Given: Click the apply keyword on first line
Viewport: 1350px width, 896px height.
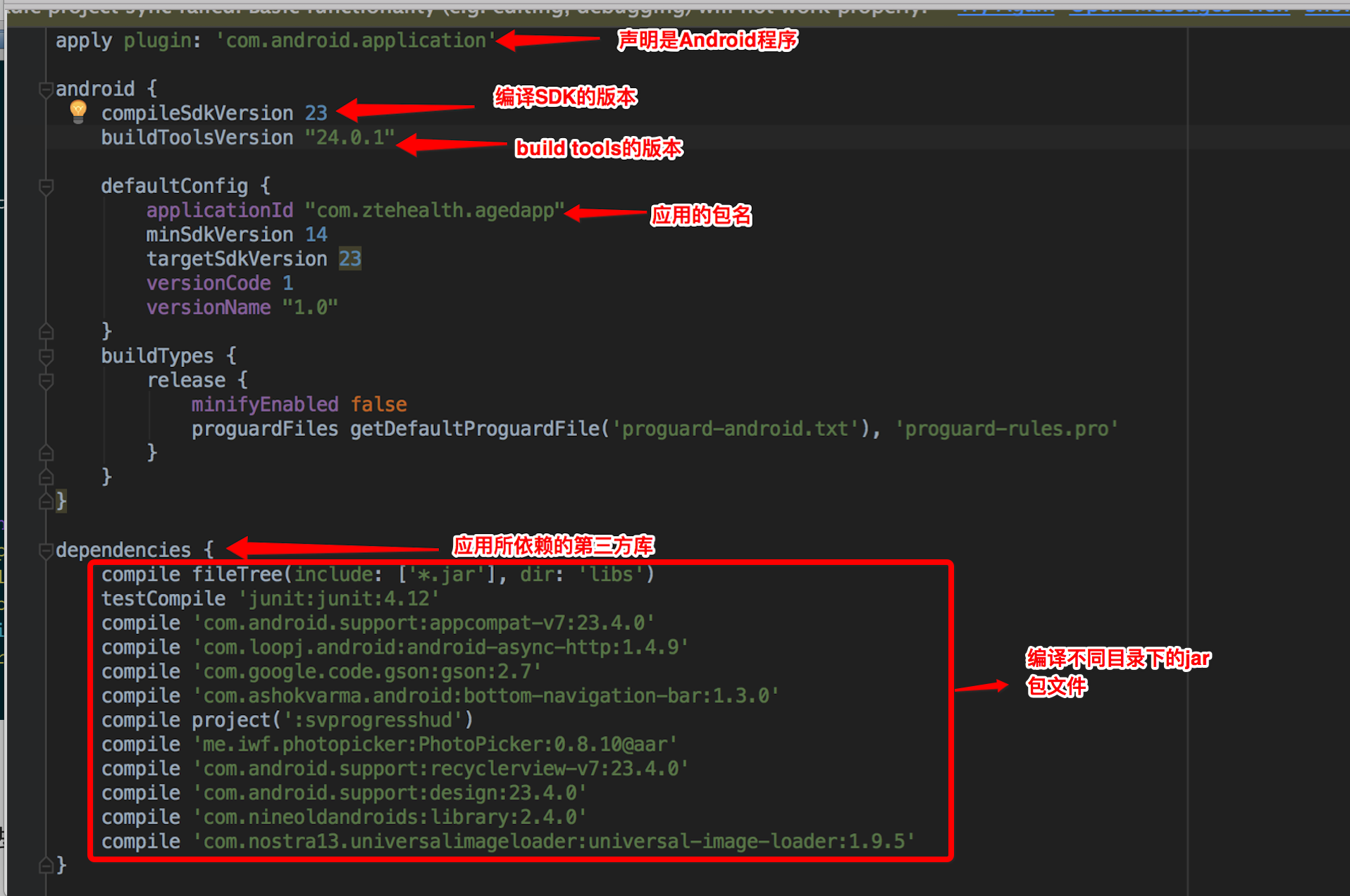Looking at the screenshot, I should click(x=84, y=41).
